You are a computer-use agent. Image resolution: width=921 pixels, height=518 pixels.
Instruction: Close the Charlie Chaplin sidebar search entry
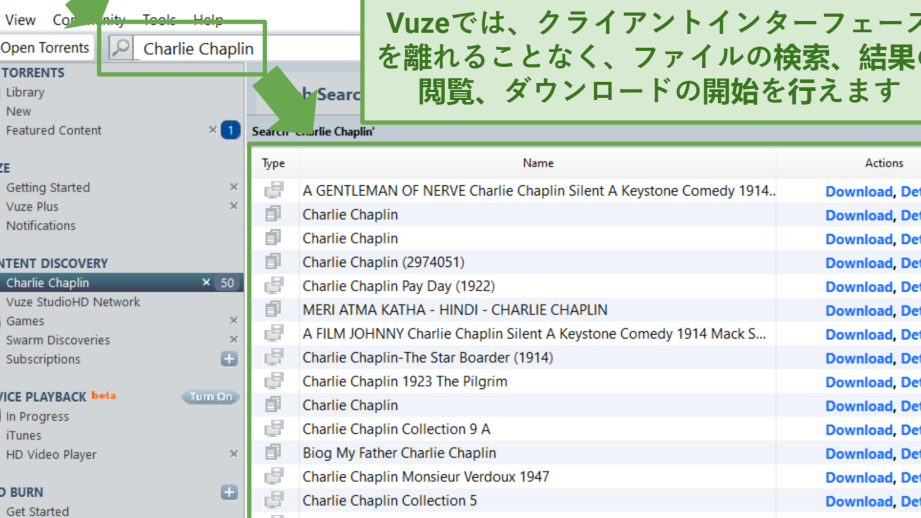[x=207, y=283]
